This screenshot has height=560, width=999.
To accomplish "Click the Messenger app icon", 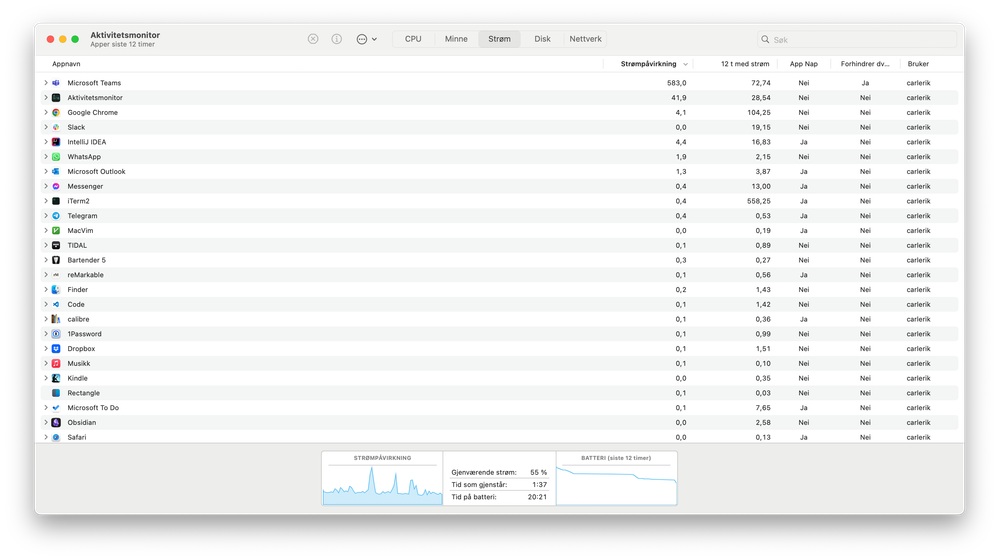I will coord(56,186).
